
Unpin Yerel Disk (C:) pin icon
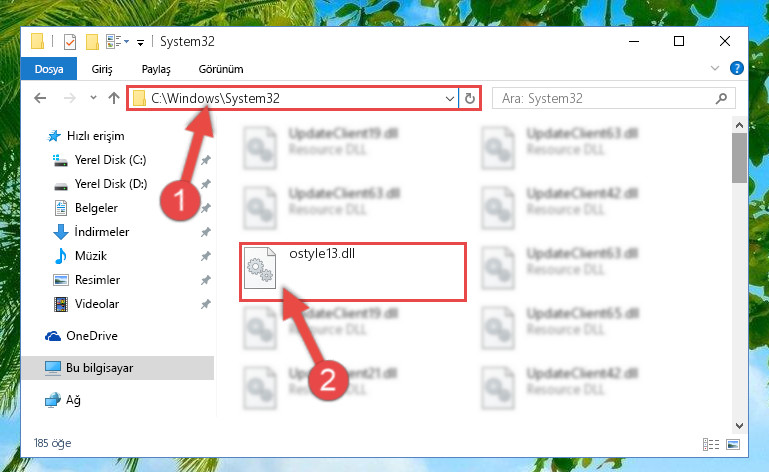click(205, 160)
